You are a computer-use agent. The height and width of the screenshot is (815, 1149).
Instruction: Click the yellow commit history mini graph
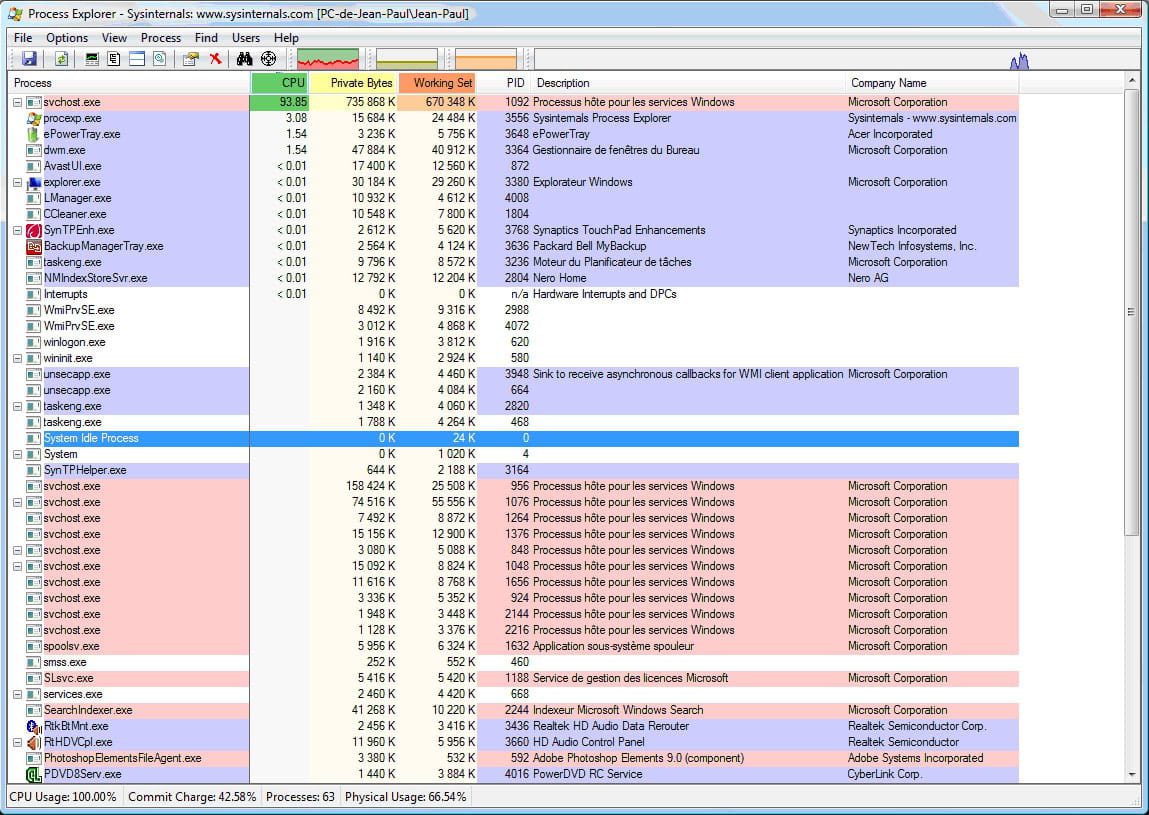point(407,59)
